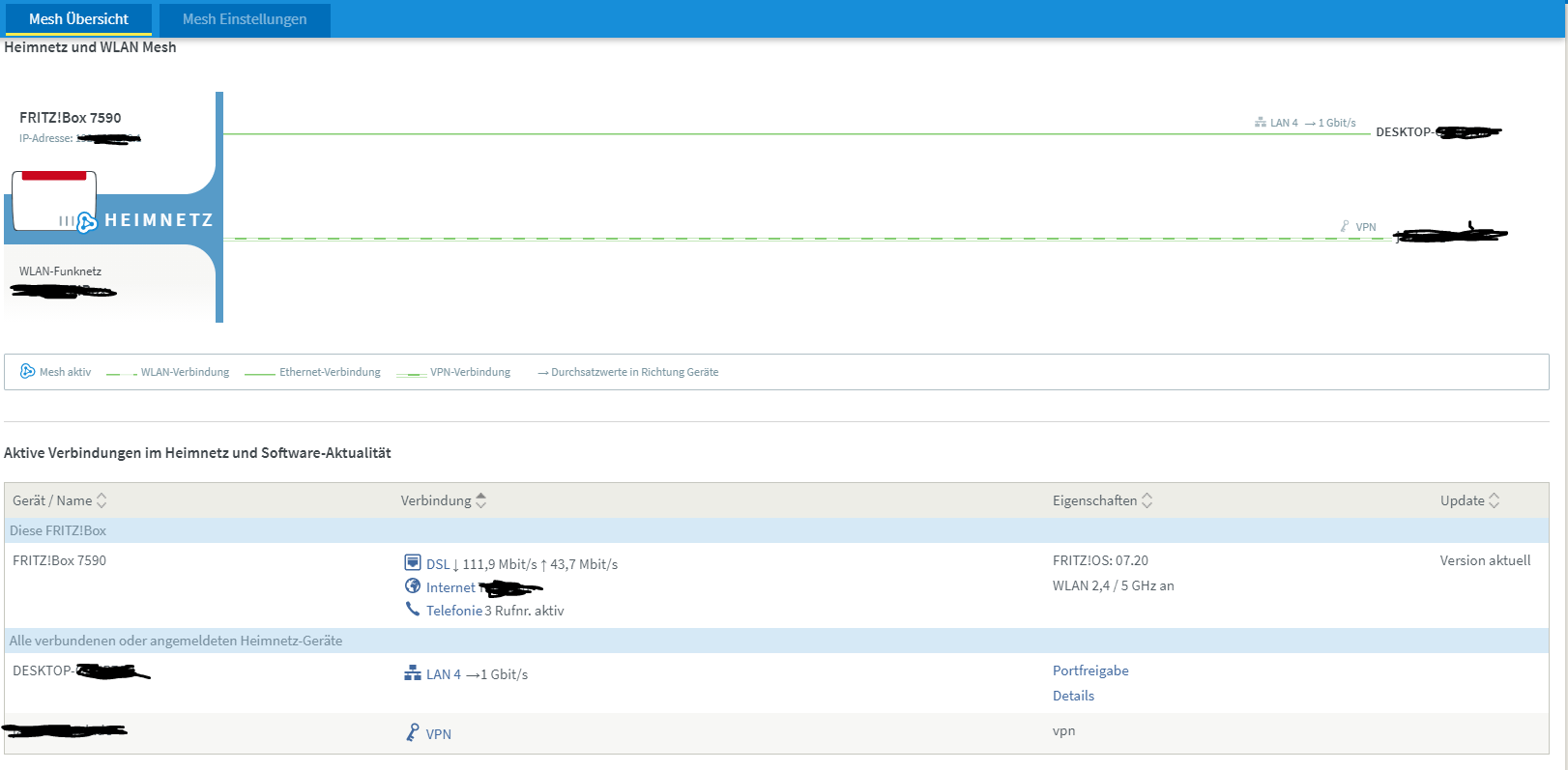
Task: Click the Internet globe icon
Action: pos(413,585)
